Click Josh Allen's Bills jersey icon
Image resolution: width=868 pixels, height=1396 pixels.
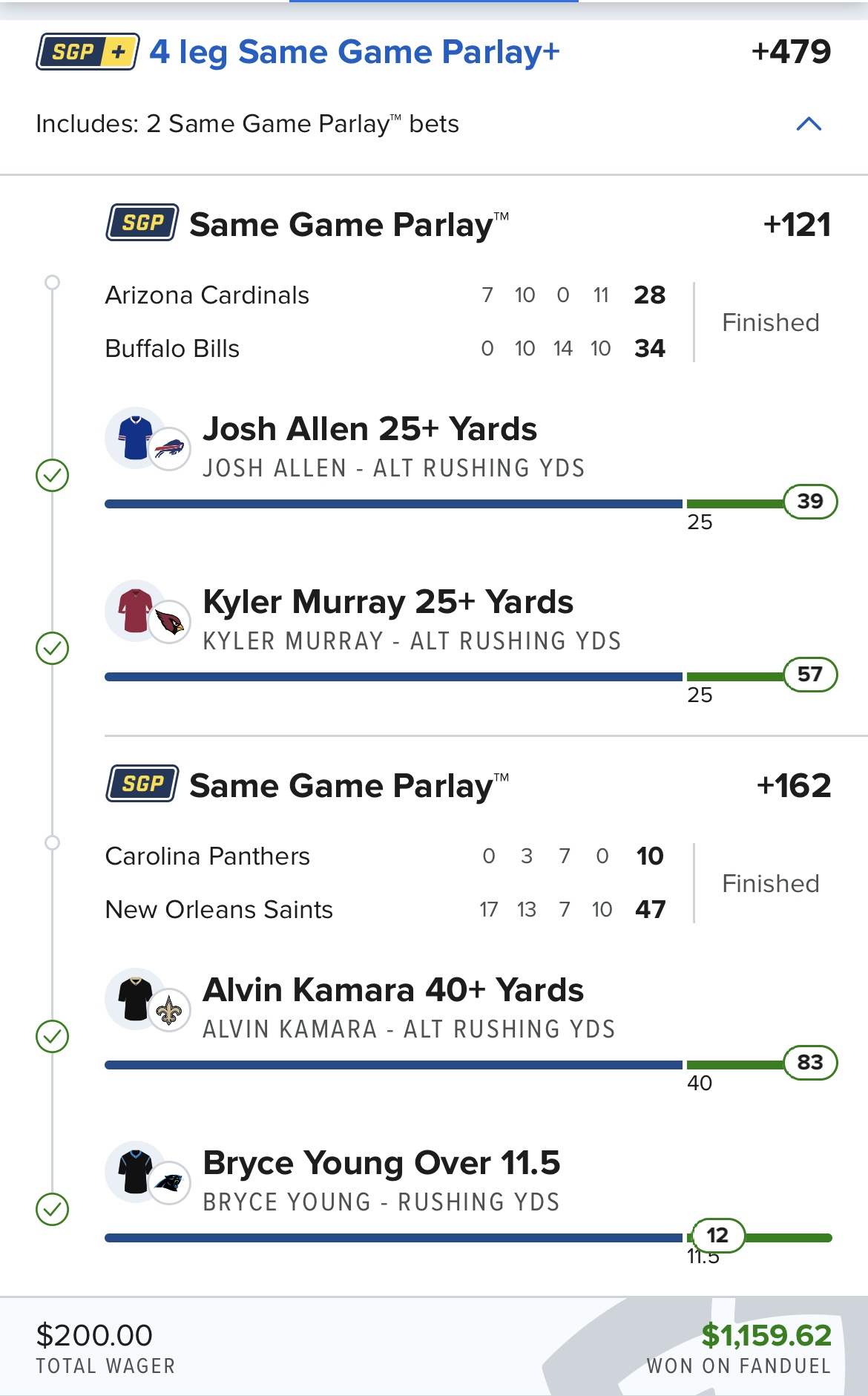135,438
